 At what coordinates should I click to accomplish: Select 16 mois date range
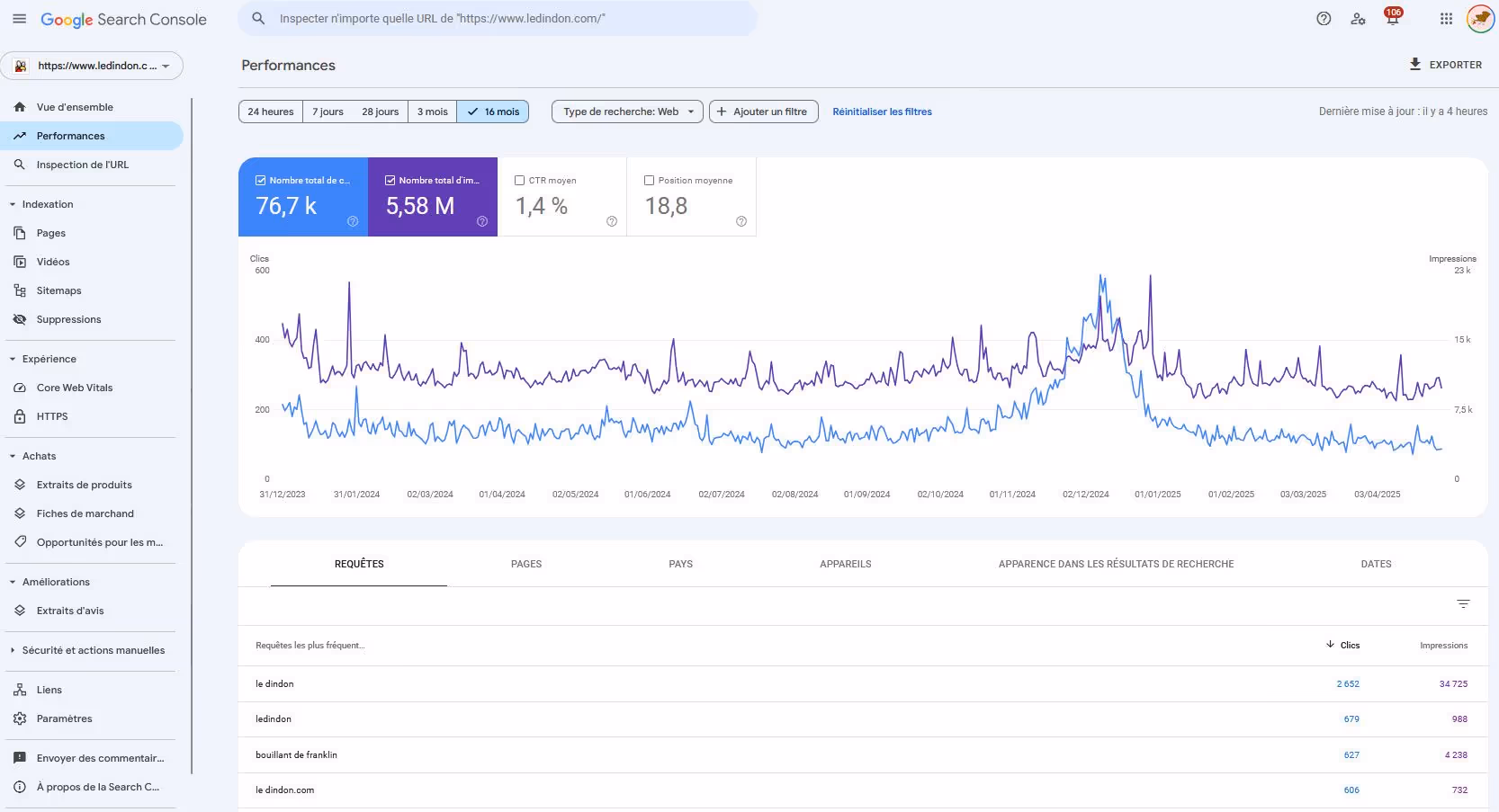[493, 112]
